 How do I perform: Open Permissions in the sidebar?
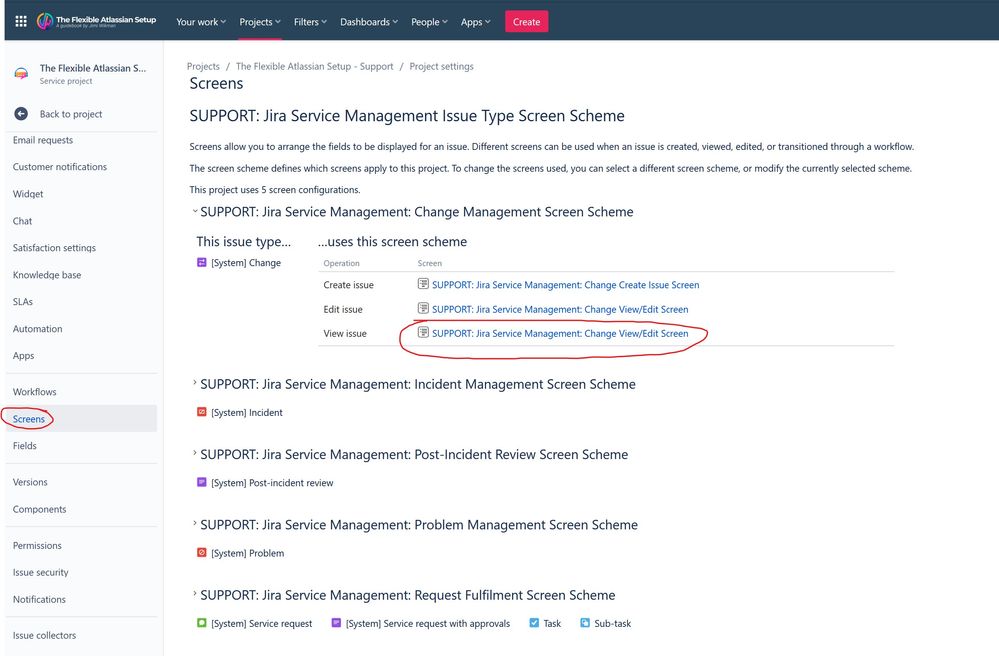(x=37, y=546)
